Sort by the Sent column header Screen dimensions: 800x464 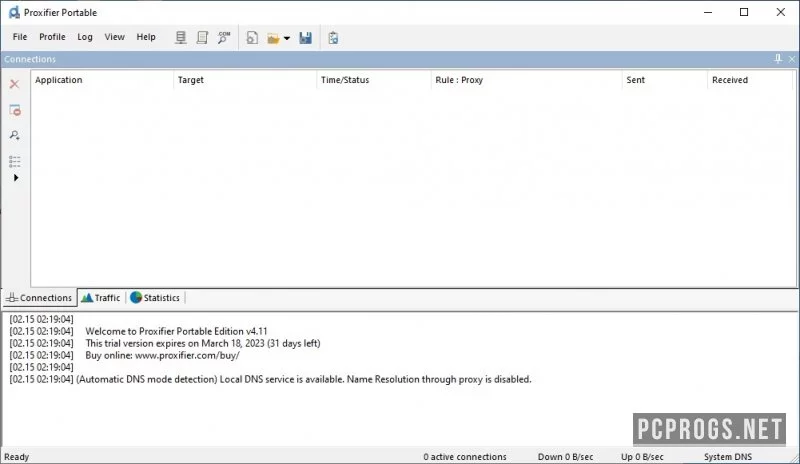[665, 80]
